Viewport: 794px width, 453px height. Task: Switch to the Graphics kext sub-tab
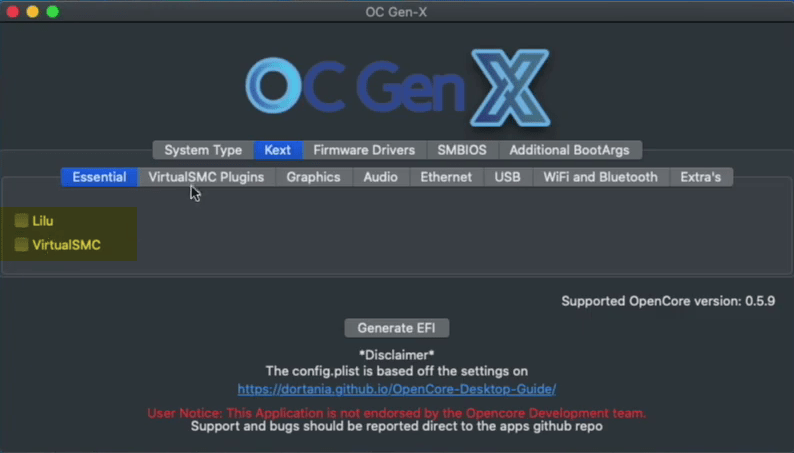point(313,177)
